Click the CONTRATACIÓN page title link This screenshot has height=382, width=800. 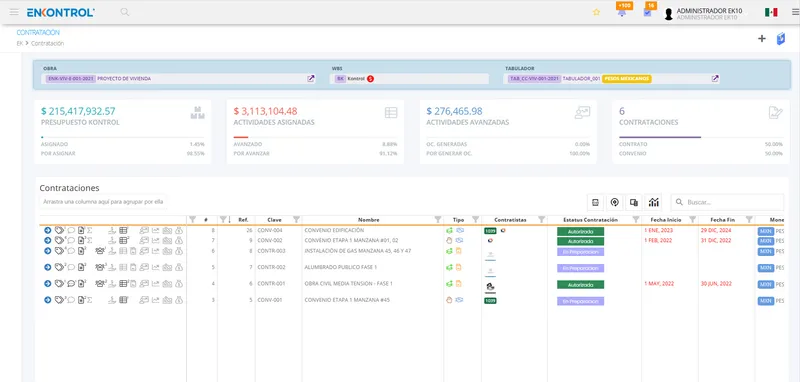tap(38, 32)
